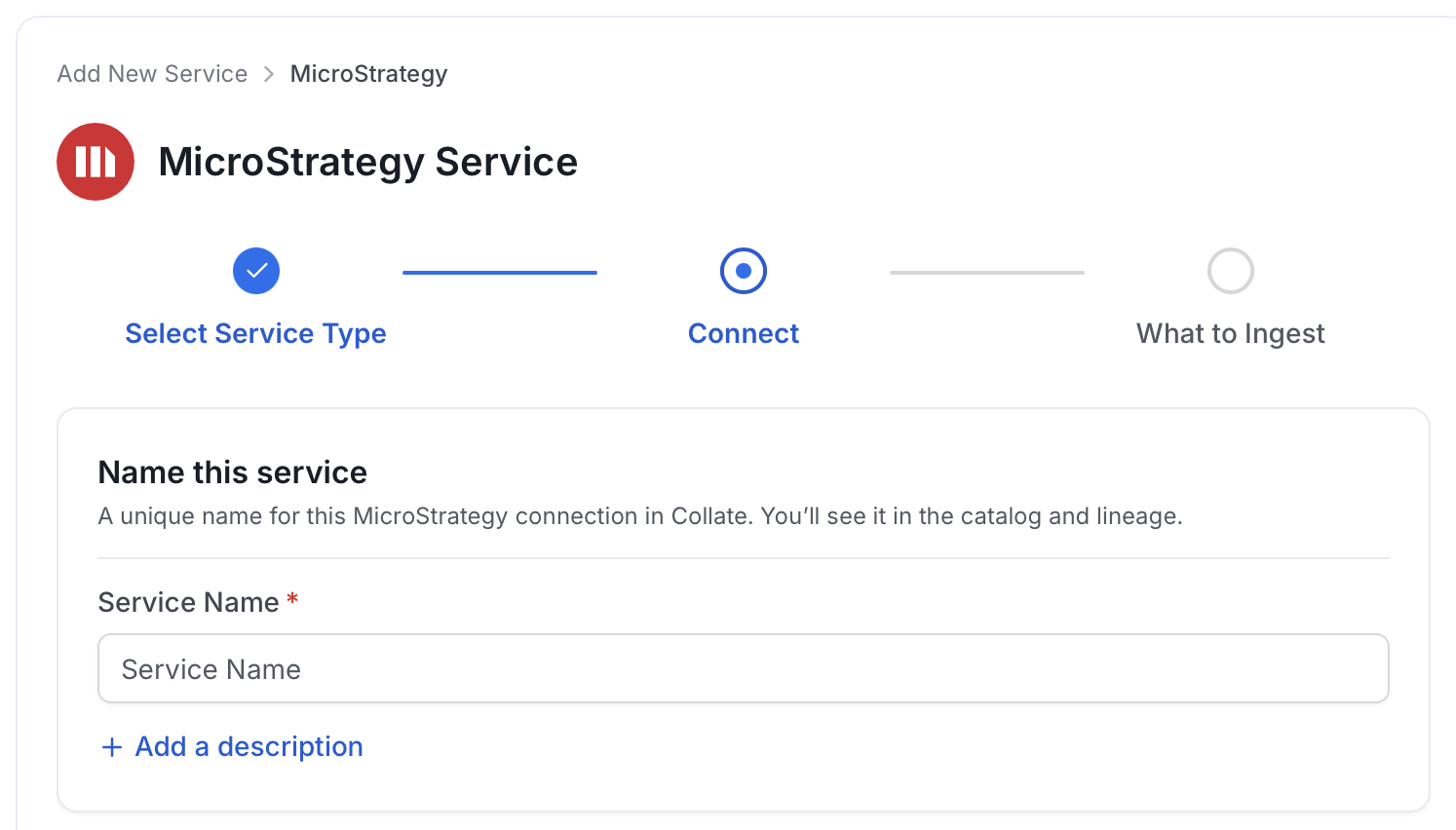Click the Name this service heading
This screenshot has height=830, width=1456.
[x=233, y=472]
